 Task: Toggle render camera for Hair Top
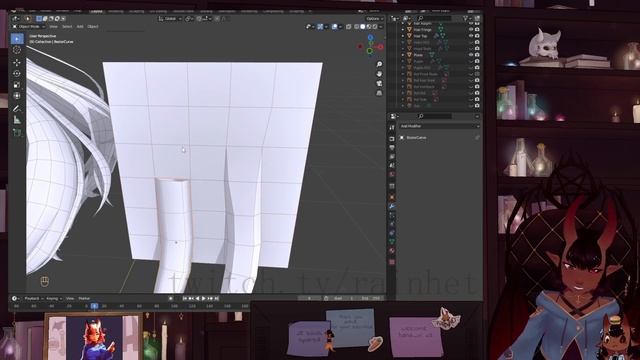[x=477, y=36]
